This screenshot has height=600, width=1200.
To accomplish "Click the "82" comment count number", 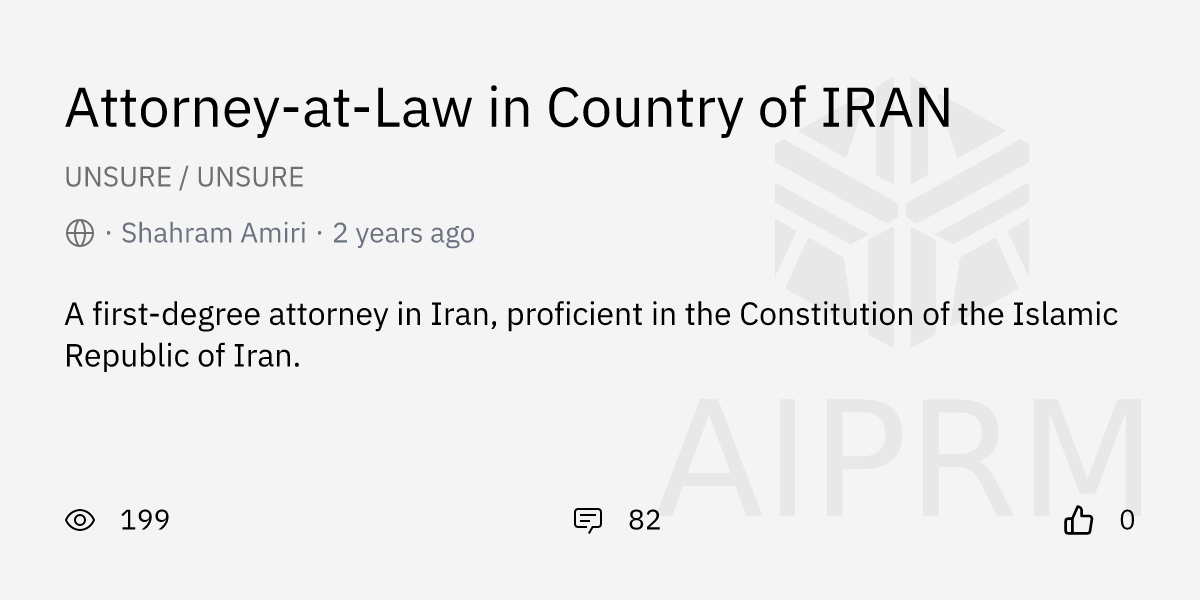I will point(644,520).
